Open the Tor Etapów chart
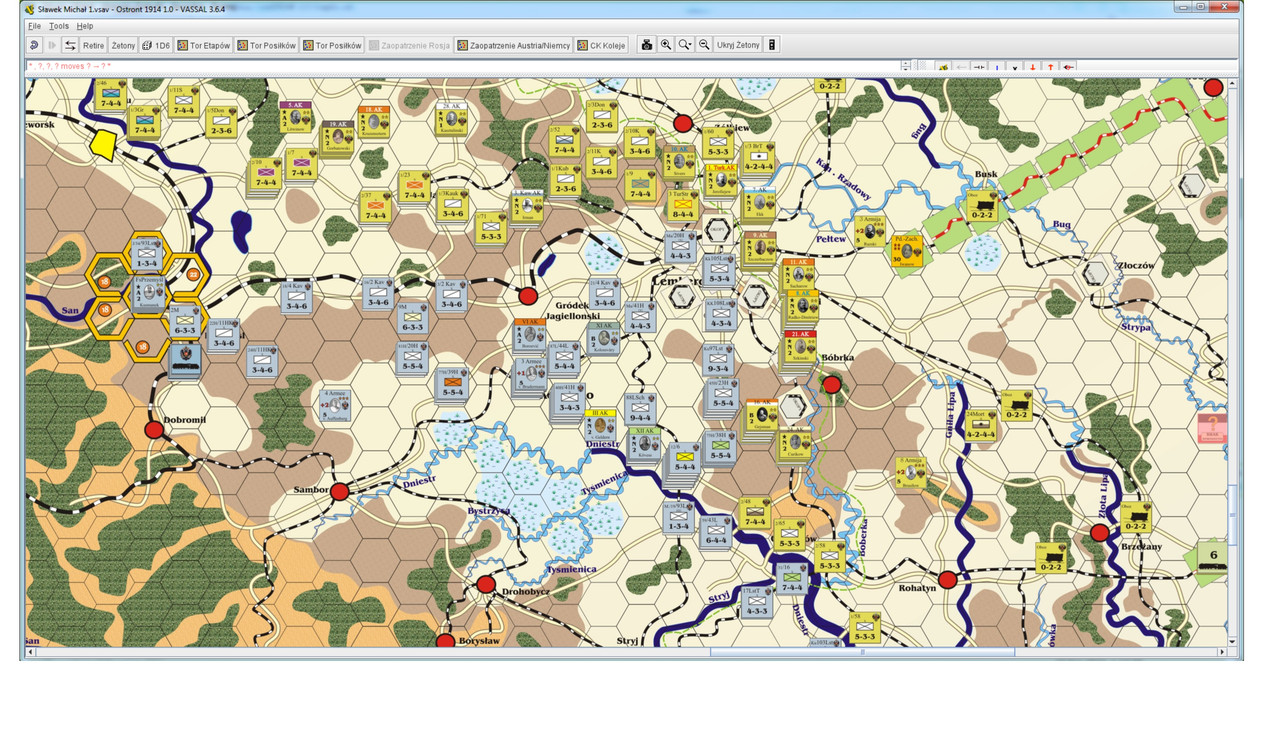This screenshot has width=1280, height=739. 204,45
